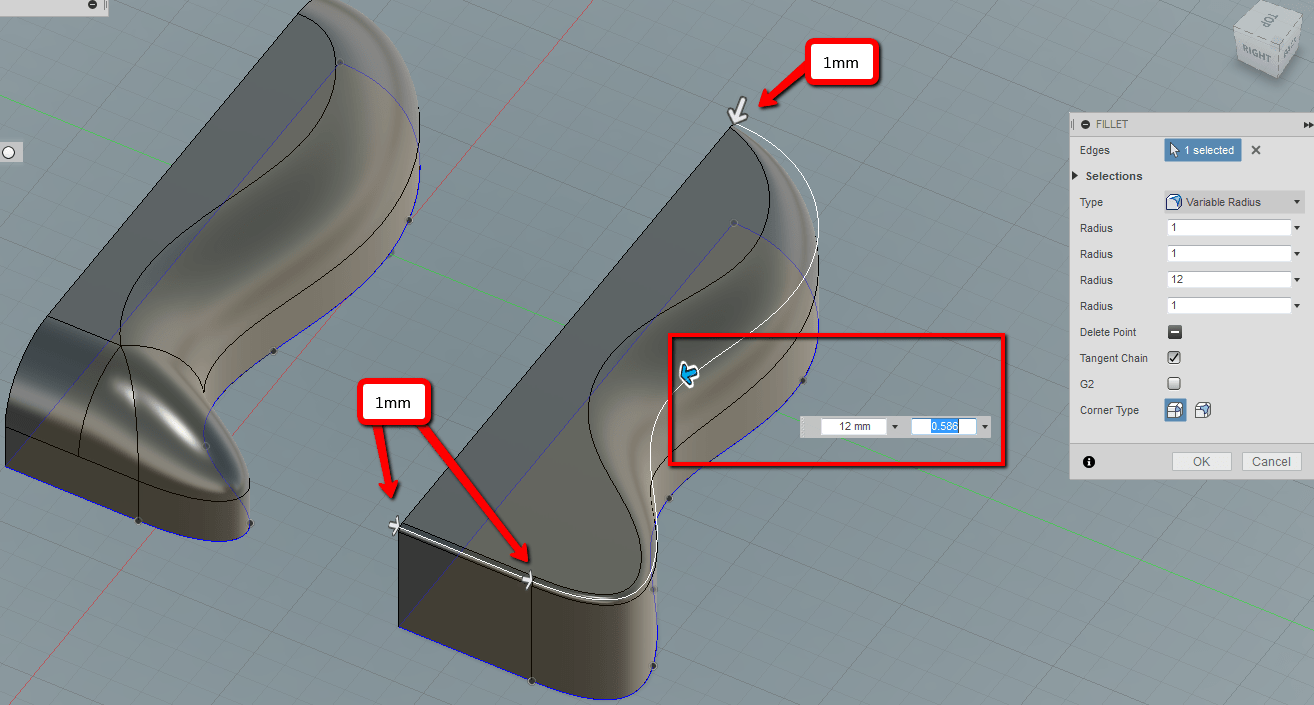Toggle the dialog pin arrows on Fillet header
Image resolution: width=1314 pixels, height=705 pixels.
pyautogui.click(x=1308, y=124)
